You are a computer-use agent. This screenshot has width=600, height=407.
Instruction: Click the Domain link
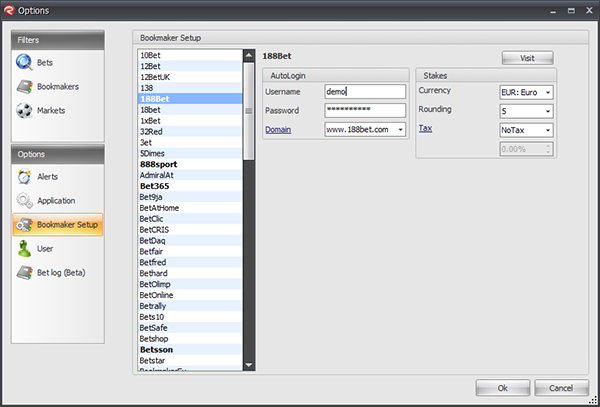click(278, 130)
